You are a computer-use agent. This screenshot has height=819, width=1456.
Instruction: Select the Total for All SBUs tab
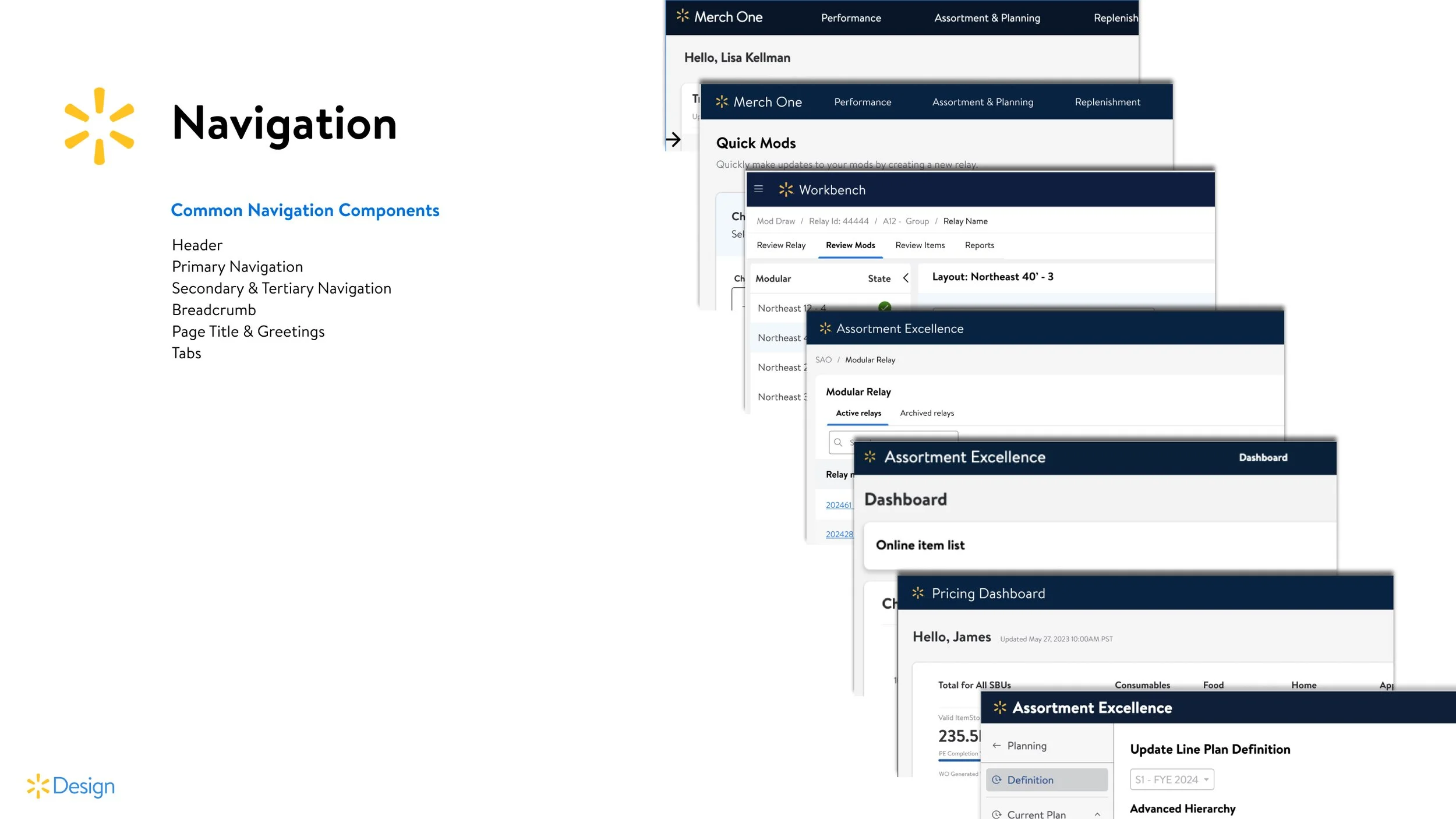pos(974,685)
